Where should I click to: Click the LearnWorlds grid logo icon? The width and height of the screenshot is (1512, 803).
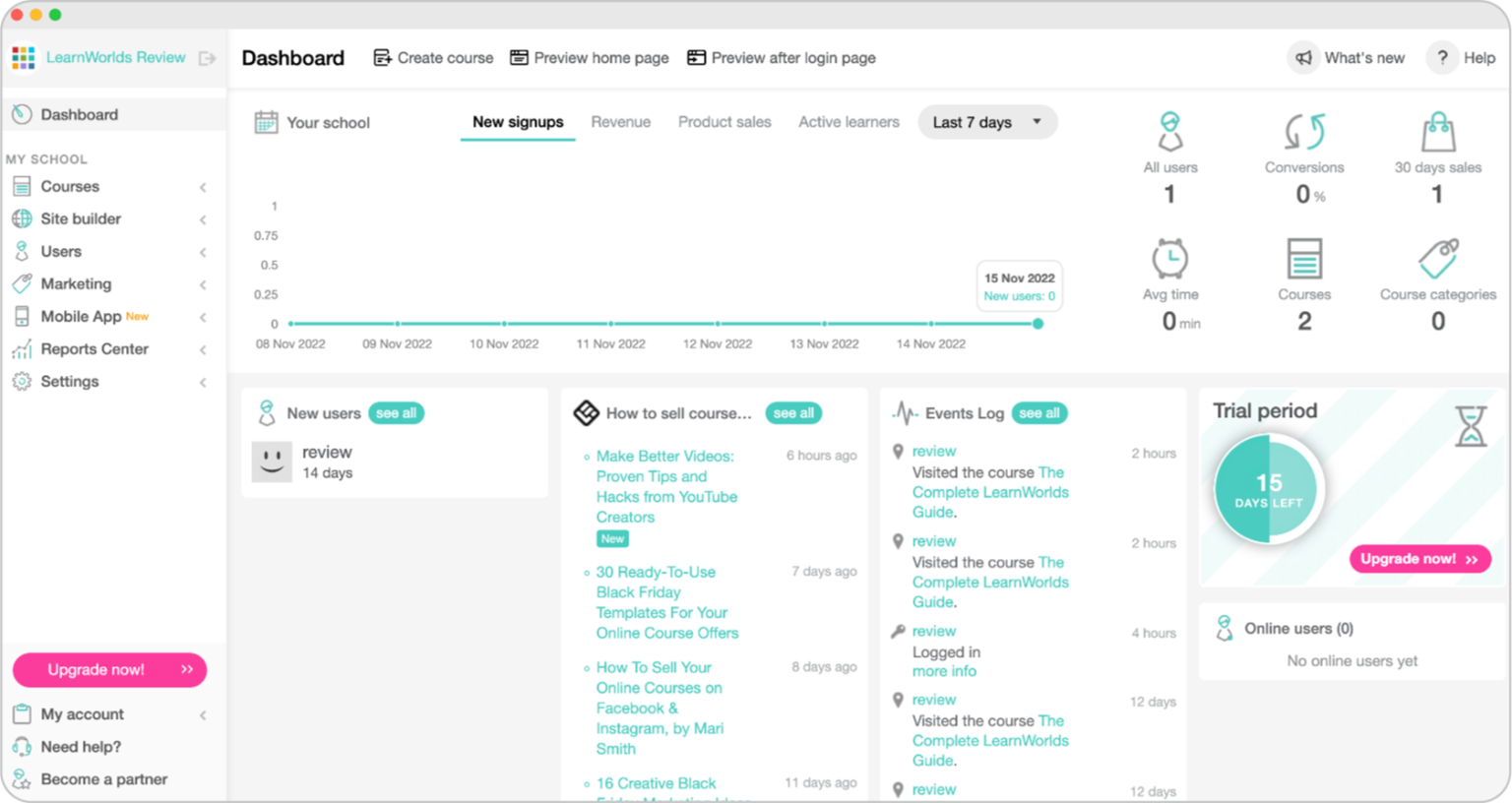click(x=23, y=57)
